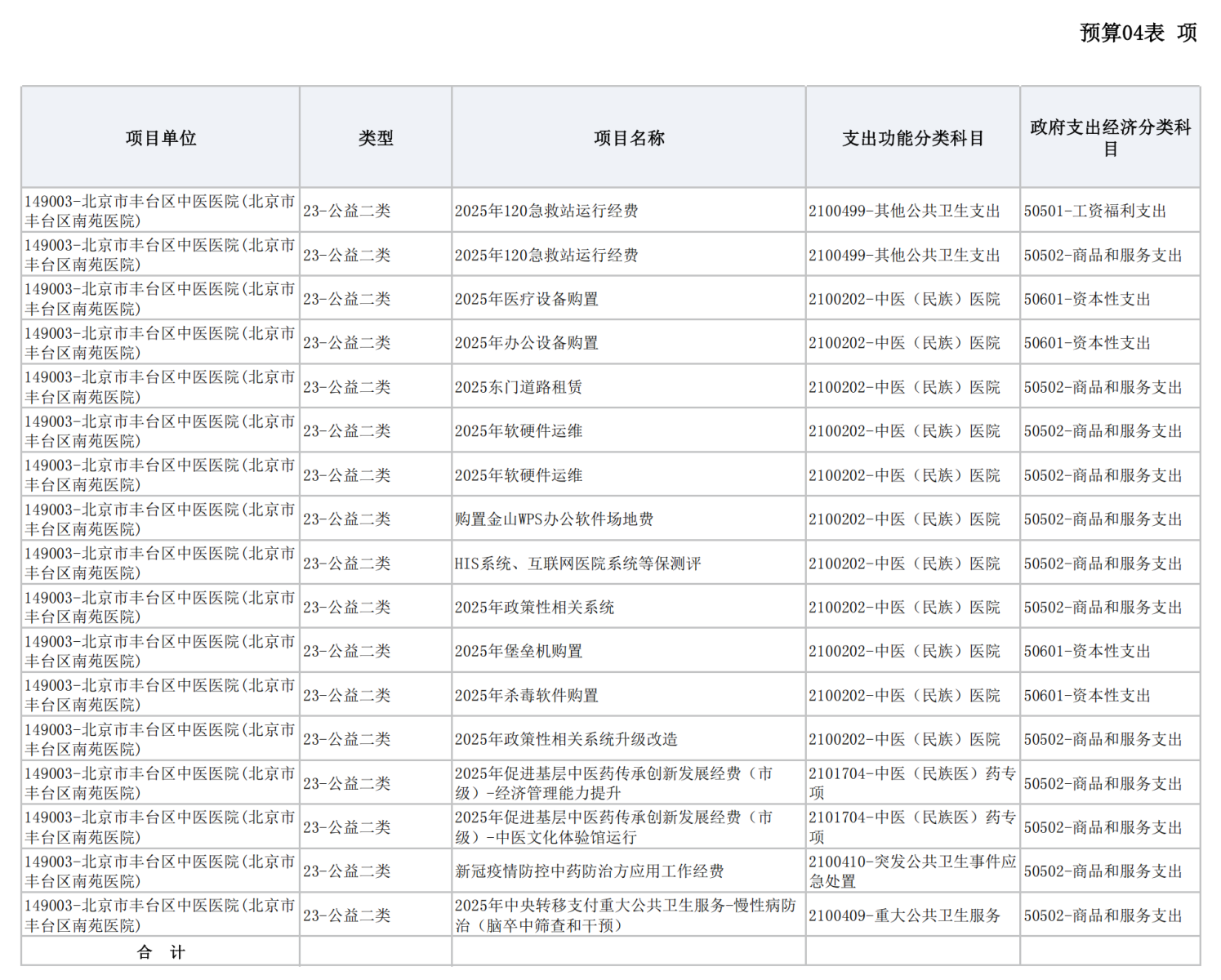The image size is (1221, 980).
Task: Select the 2025东门道路租赁 cell
Action: 519,387
